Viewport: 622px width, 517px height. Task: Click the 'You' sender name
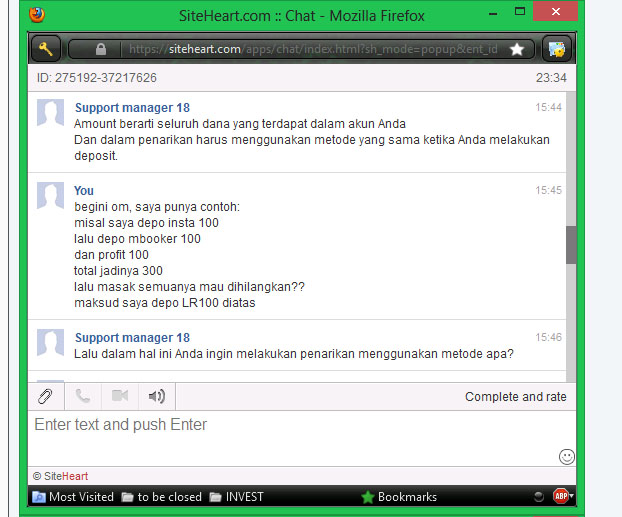[84, 191]
